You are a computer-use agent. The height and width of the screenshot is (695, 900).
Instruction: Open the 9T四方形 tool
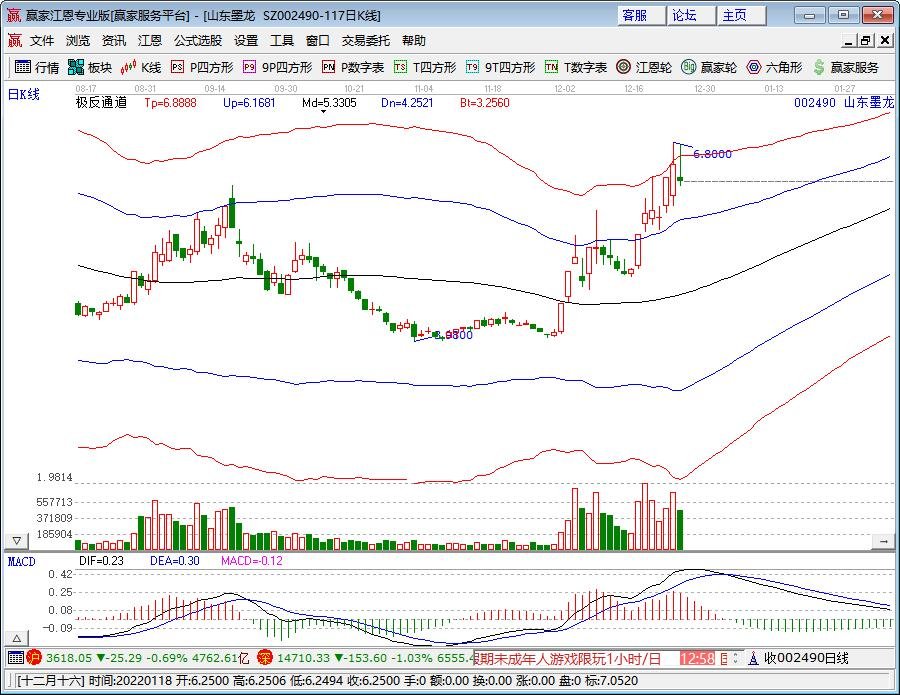pyautogui.click(x=500, y=67)
